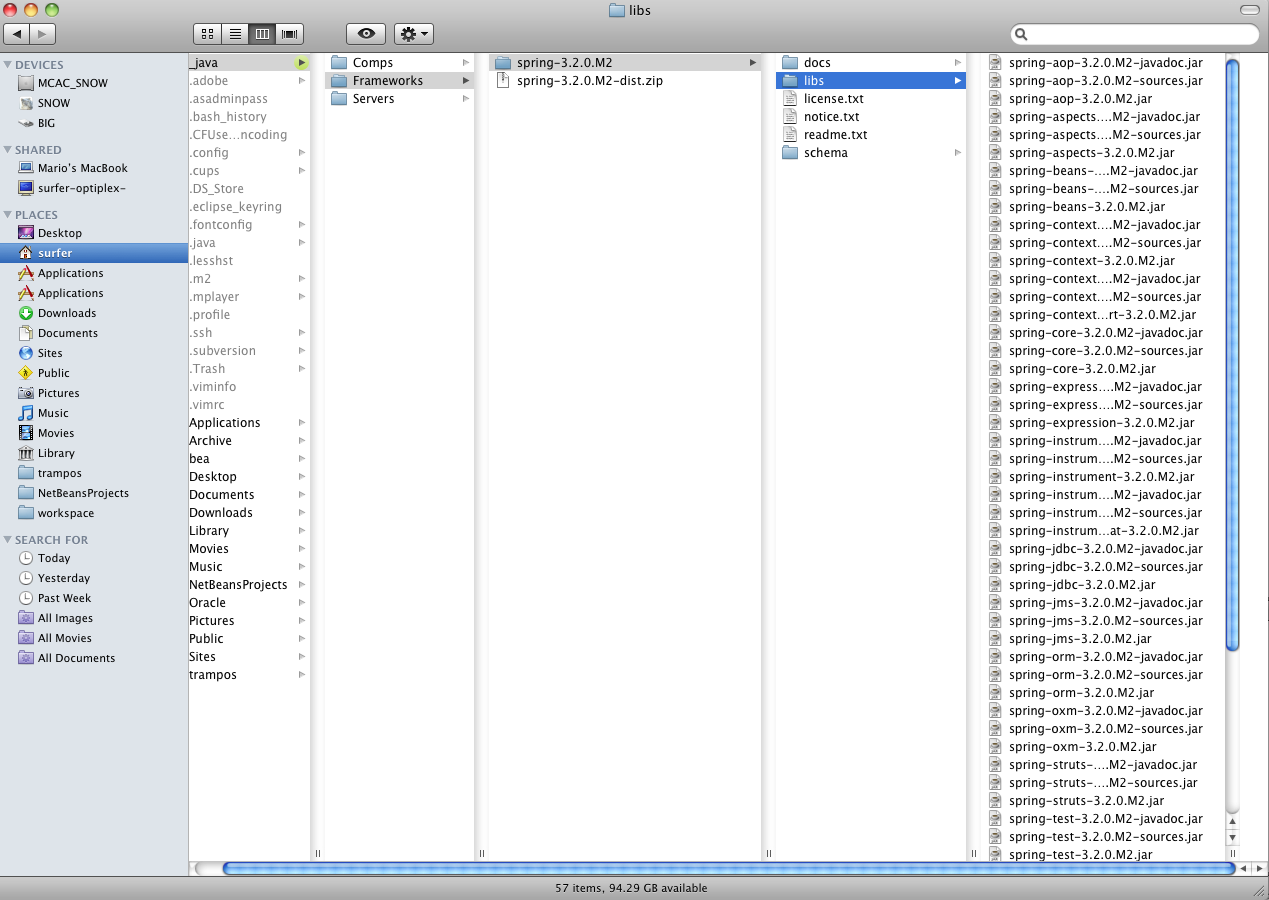Click the libs column vertical scrollbar
This screenshot has width=1269, height=900.
pyautogui.click(x=1232, y=355)
